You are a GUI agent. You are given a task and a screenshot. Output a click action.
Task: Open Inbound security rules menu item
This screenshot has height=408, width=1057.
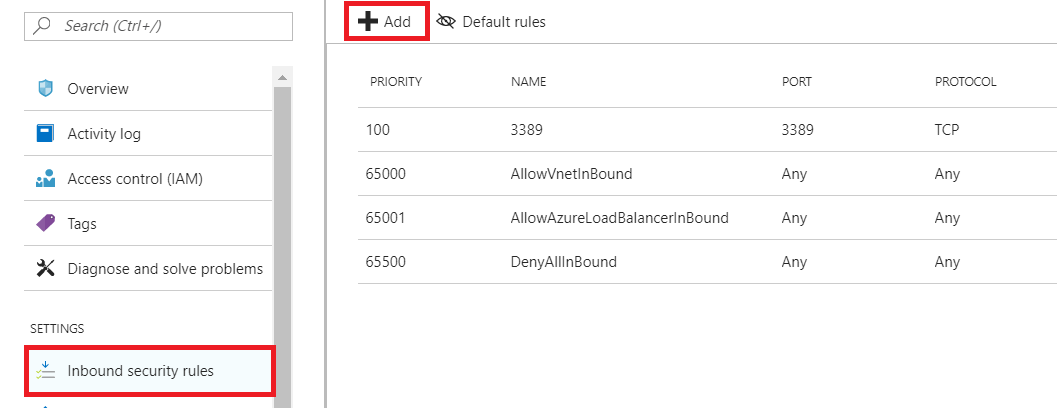pos(140,371)
